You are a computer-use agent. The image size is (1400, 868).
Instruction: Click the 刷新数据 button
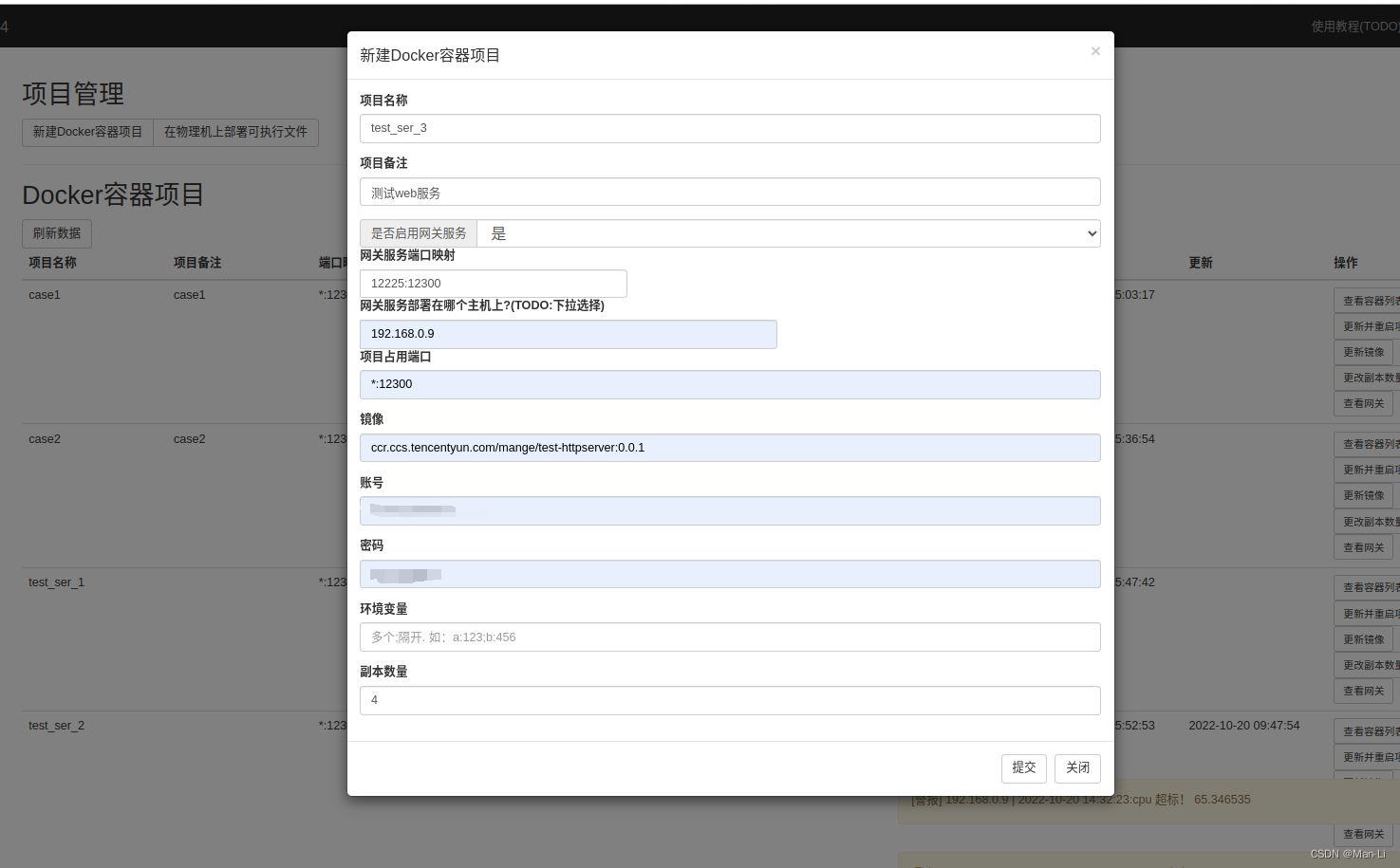click(57, 233)
